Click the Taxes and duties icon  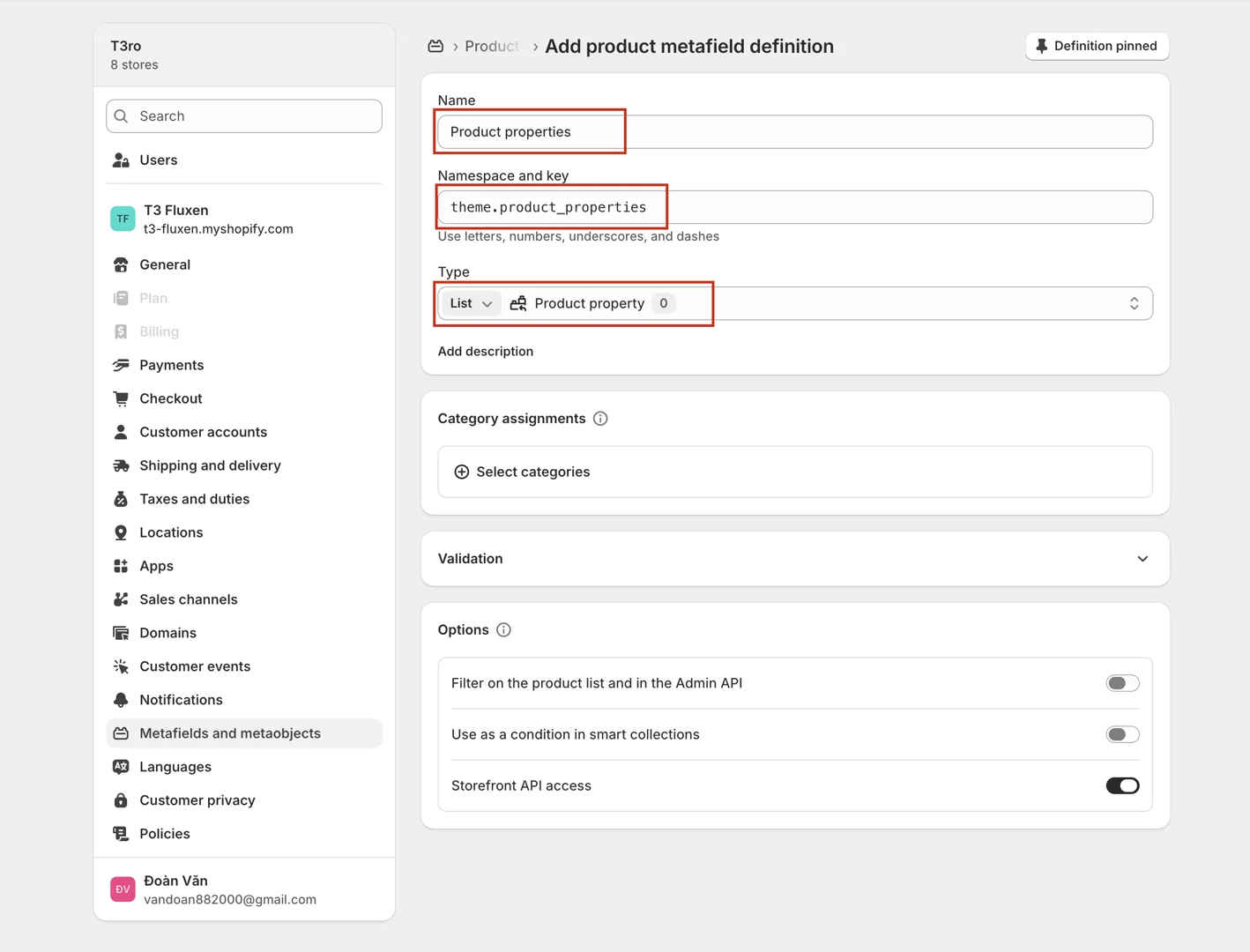tap(121, 499)
